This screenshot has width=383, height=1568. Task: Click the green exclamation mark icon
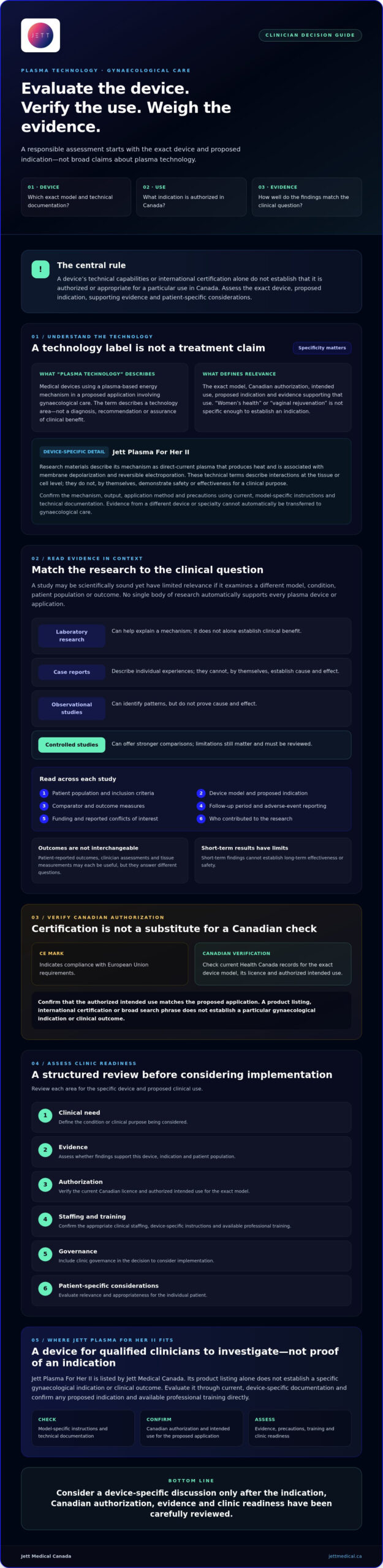[40, 269]
